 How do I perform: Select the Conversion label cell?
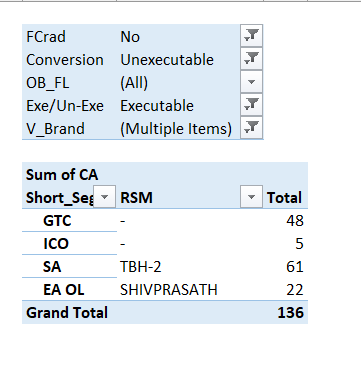[70, 59]
